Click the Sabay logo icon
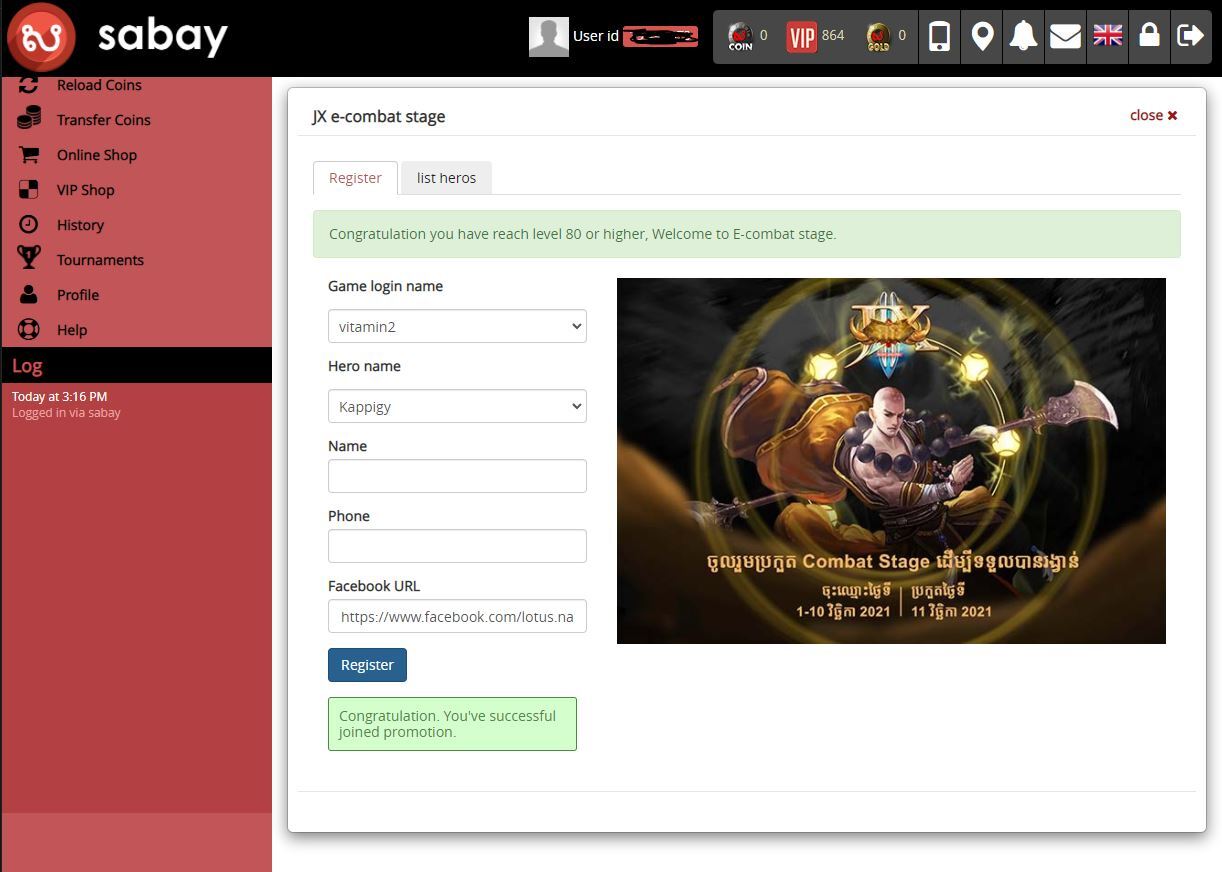The image size is (1222, 872). tap(41, 37)
